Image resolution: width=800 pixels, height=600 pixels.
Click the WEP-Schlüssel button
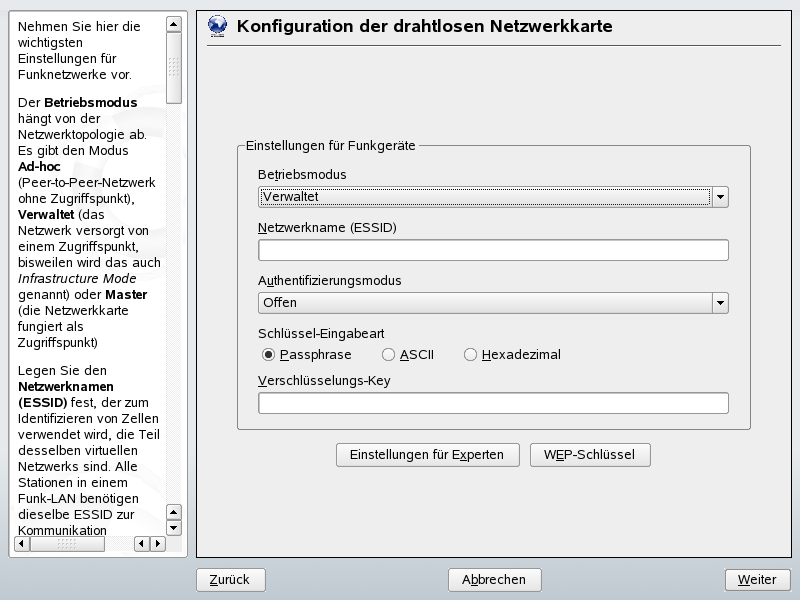[590, 454]
